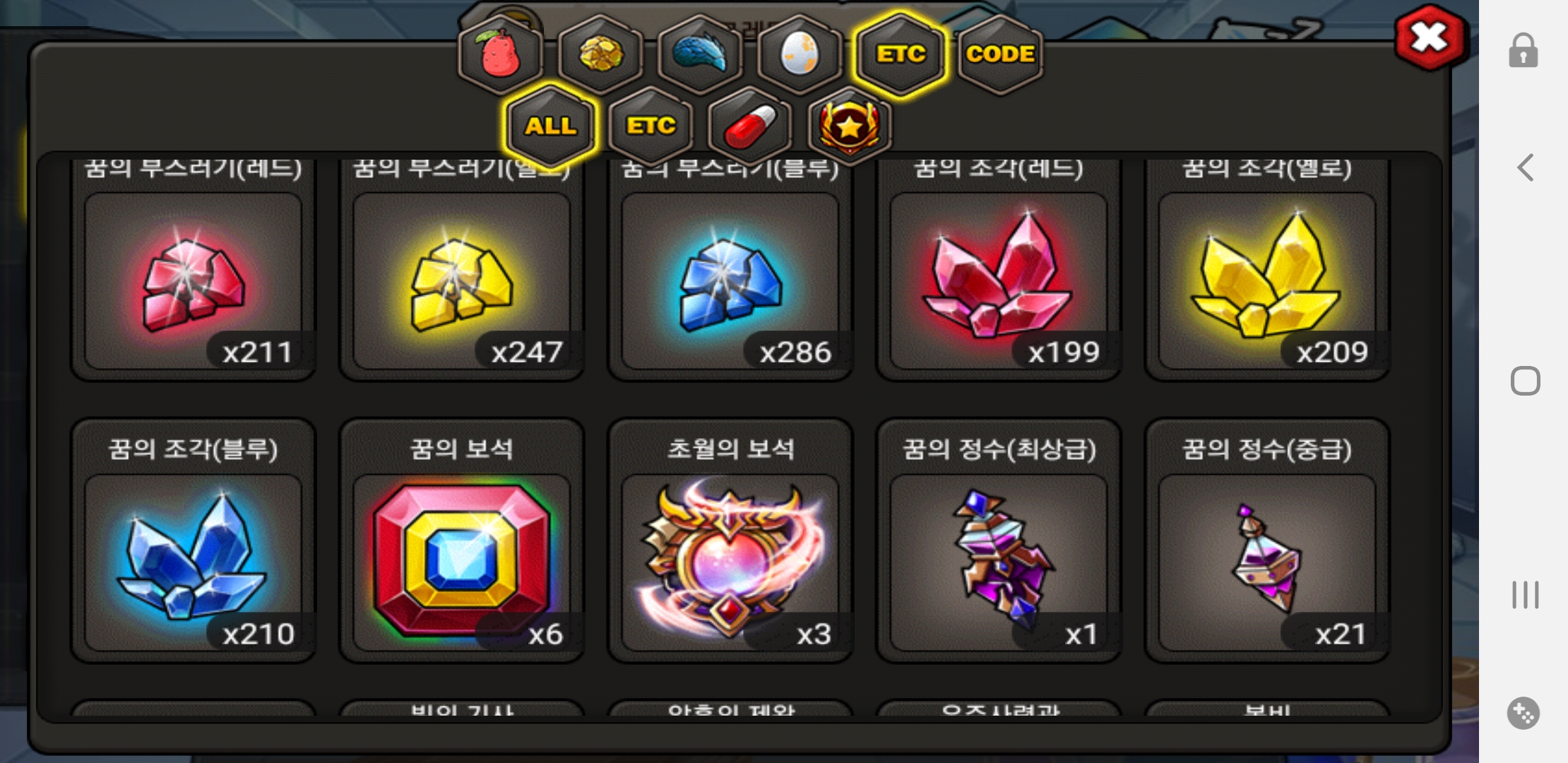This screenshot has width=1568, height=763.
Task: Tap the gamepad icon in side bar
Action: pos(1524,713)
